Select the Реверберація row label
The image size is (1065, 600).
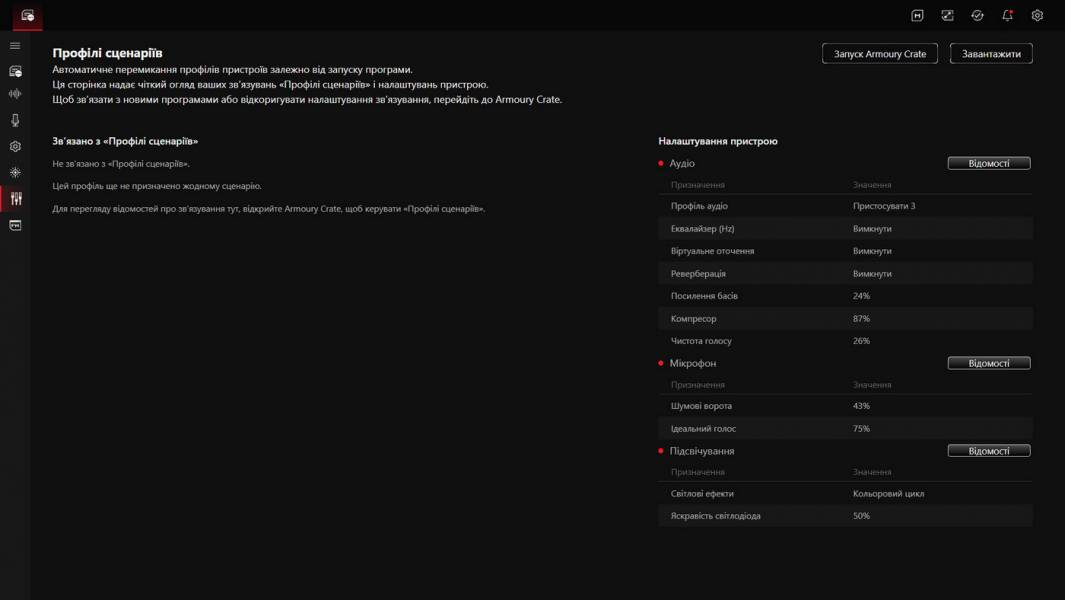click(698, 273)
